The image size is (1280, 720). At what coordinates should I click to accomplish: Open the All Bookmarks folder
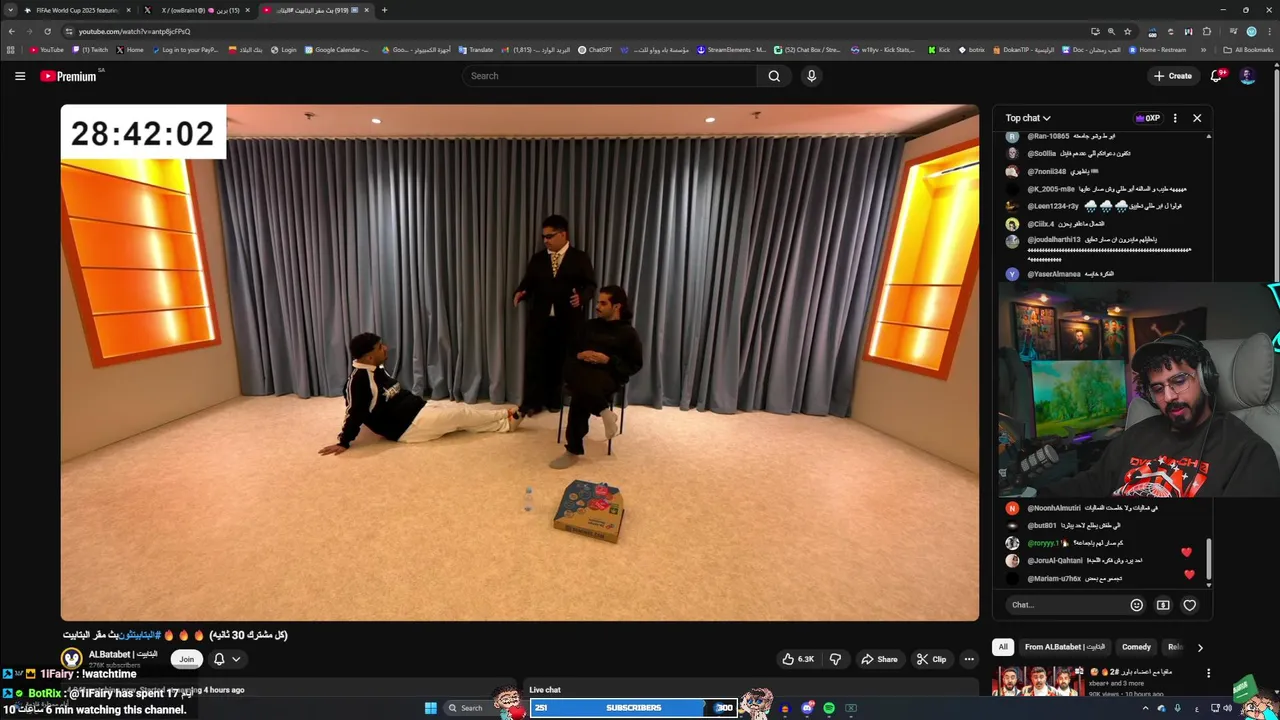click(x=1248, y=49)
